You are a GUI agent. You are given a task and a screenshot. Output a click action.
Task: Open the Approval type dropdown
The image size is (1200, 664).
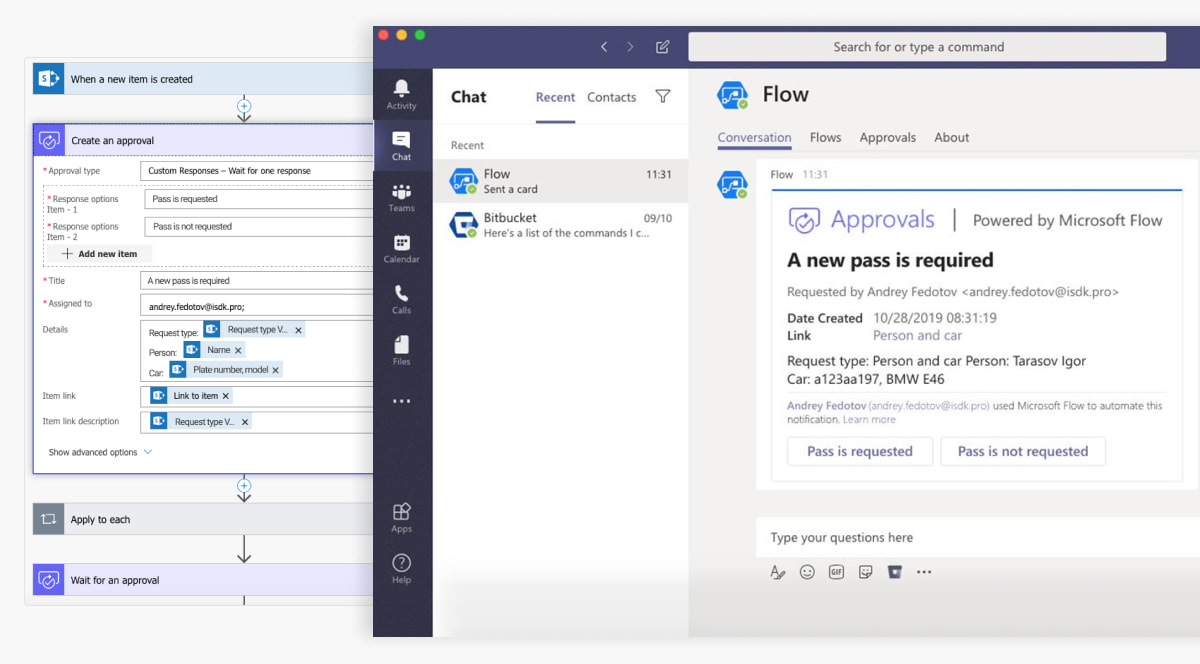[256, 171]
